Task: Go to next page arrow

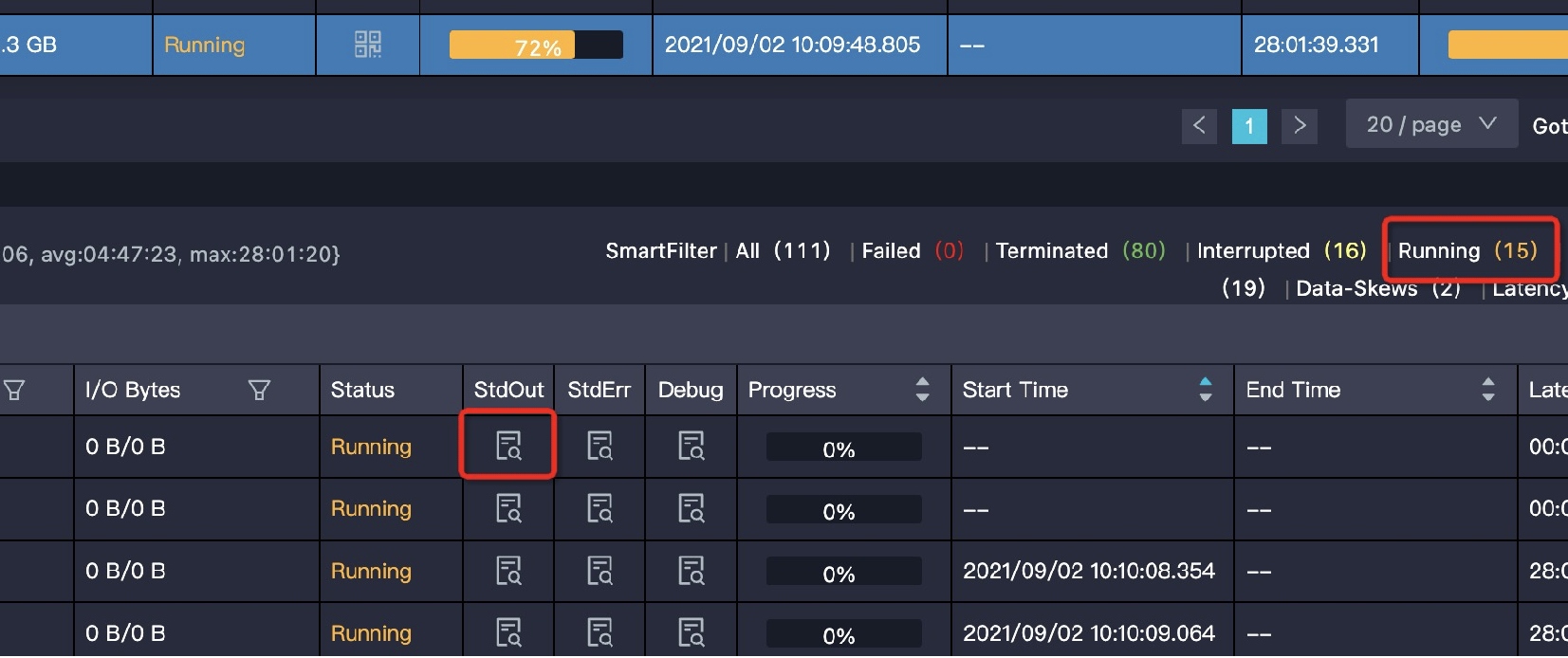Action: click(x=1300, y=126)
